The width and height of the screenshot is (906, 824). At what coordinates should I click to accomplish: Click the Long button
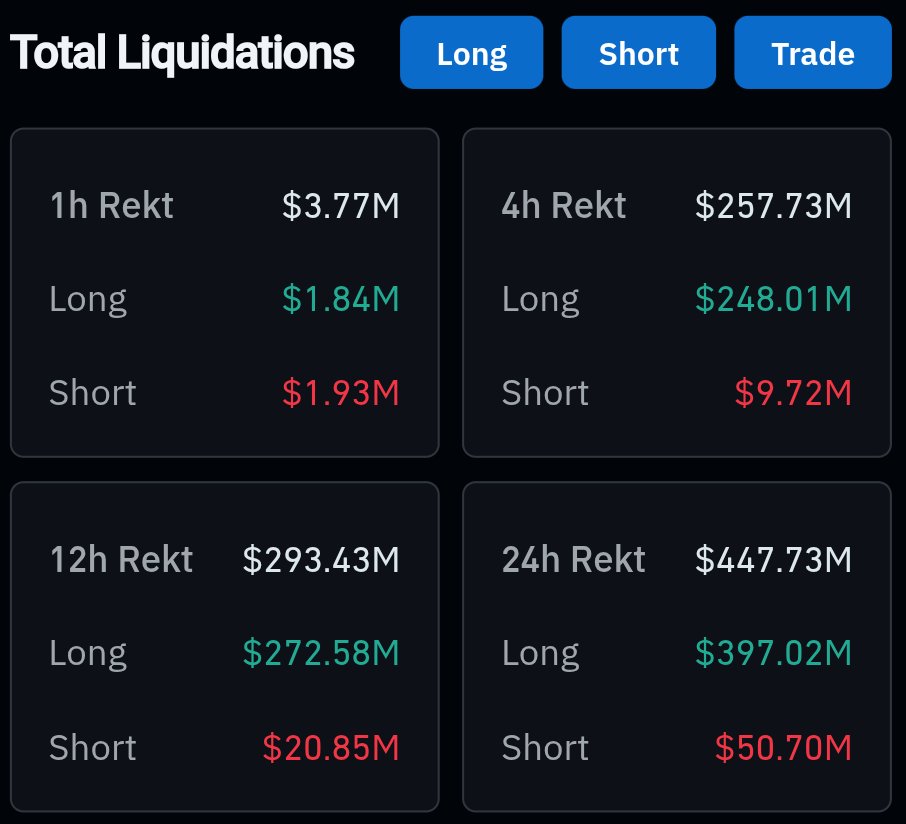point(471,53)
